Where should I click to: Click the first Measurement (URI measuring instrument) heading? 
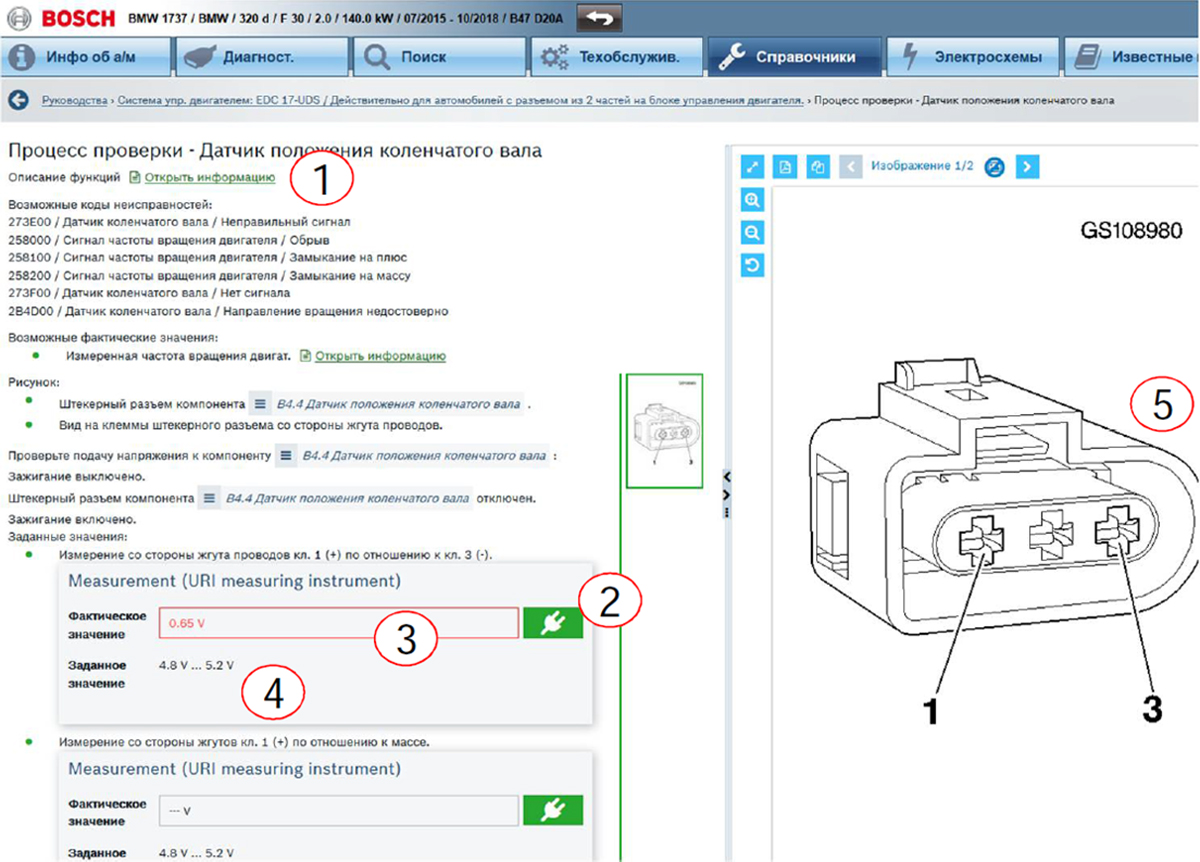pyautogui.click(x=234, y=580)
